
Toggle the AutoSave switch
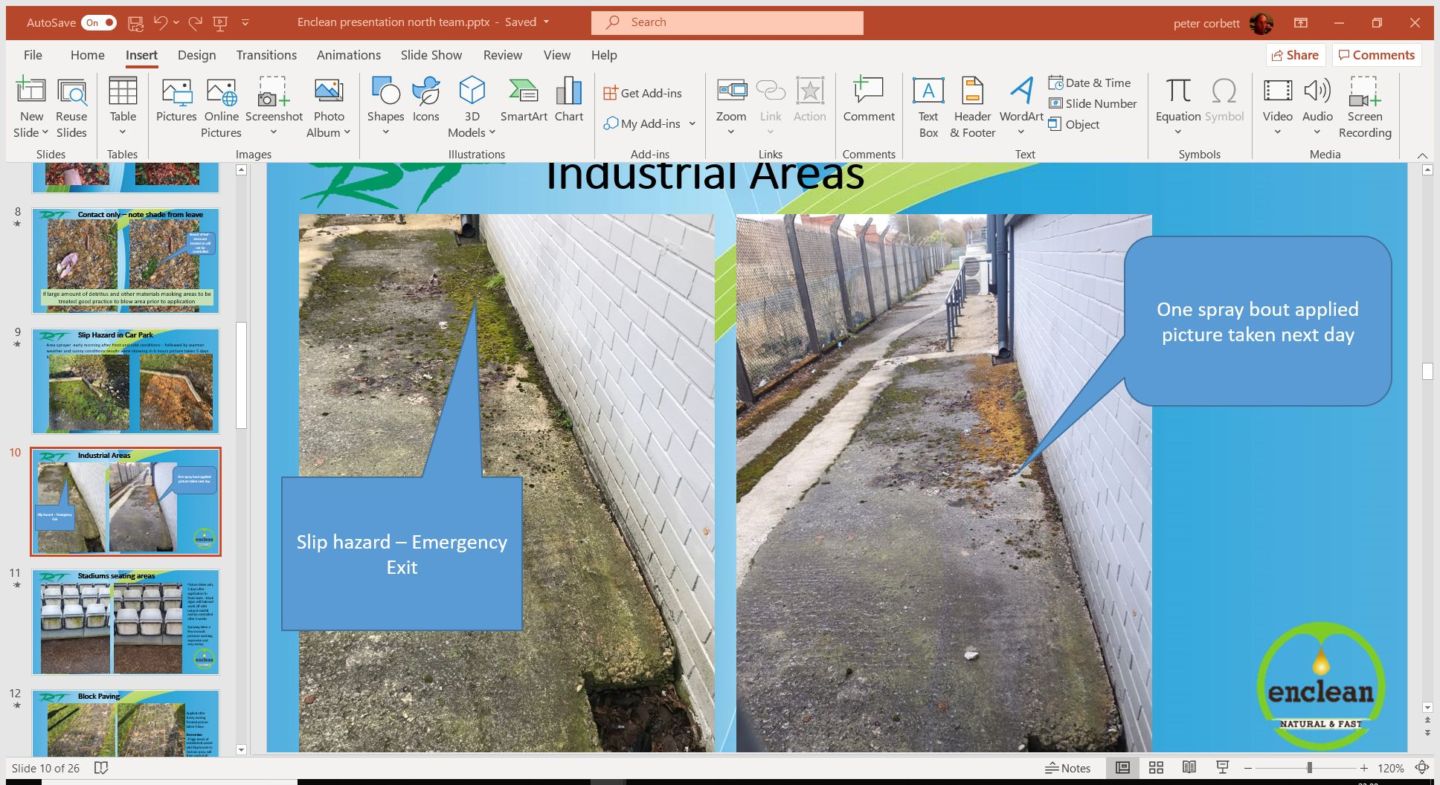pyautogui.click(x=99, y=22)
